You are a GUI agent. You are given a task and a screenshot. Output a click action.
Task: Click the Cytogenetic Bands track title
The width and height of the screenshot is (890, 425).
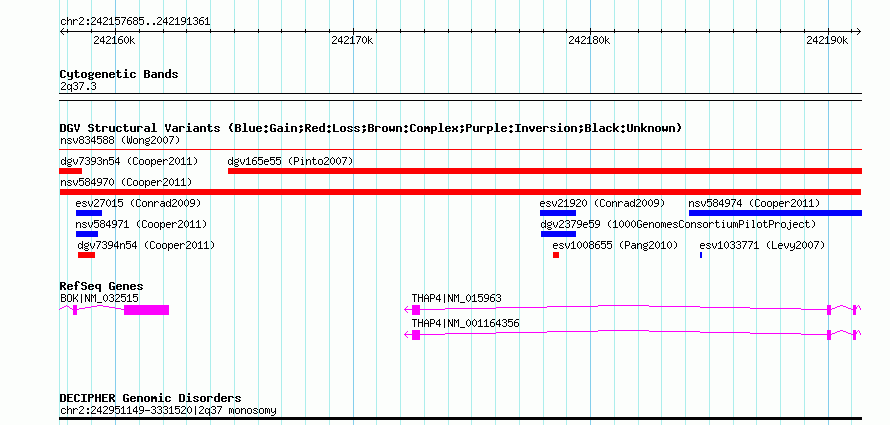[119, 74]
